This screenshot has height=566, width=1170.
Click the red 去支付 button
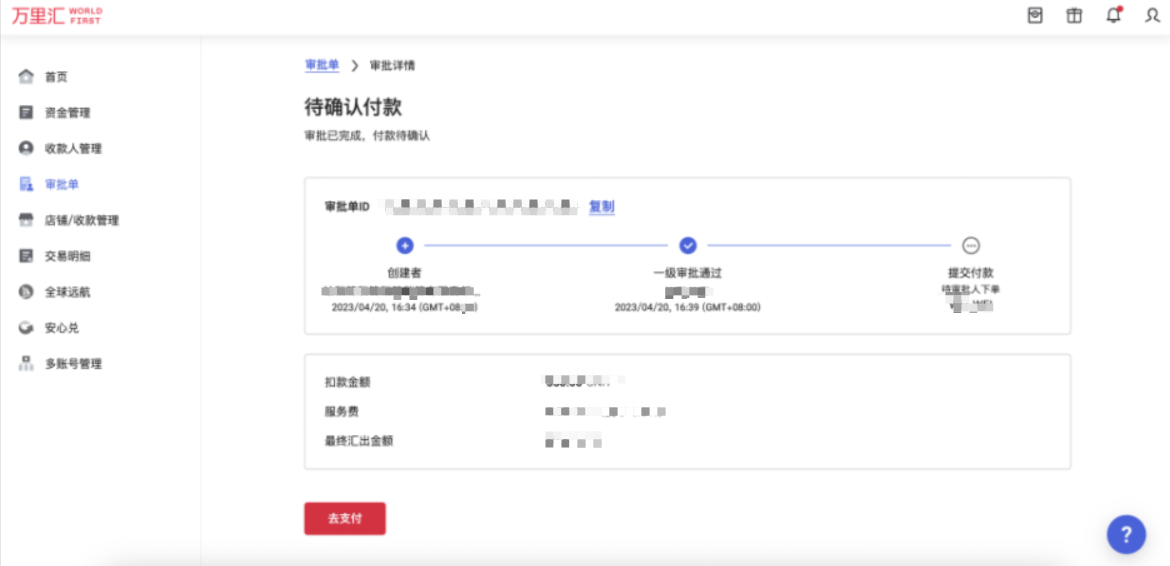[345, 519]
